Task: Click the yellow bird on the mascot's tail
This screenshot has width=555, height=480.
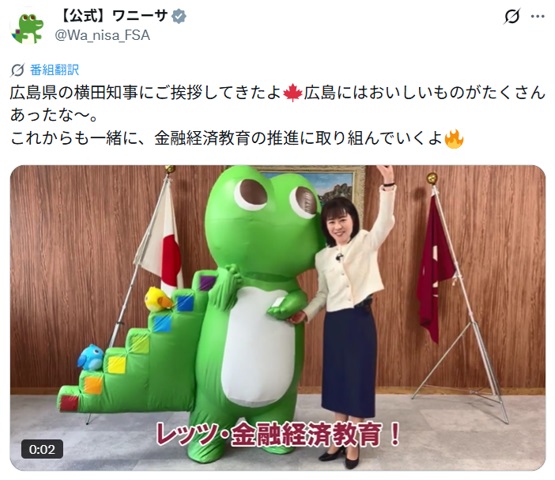Action: [x=158, y=299]
